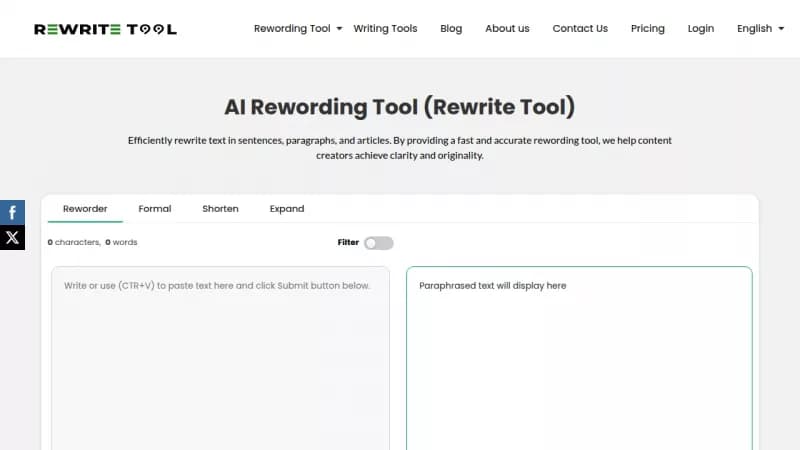Toggle the Filter switch
Viewport: 800px width, 450px height.
point(379,243)
